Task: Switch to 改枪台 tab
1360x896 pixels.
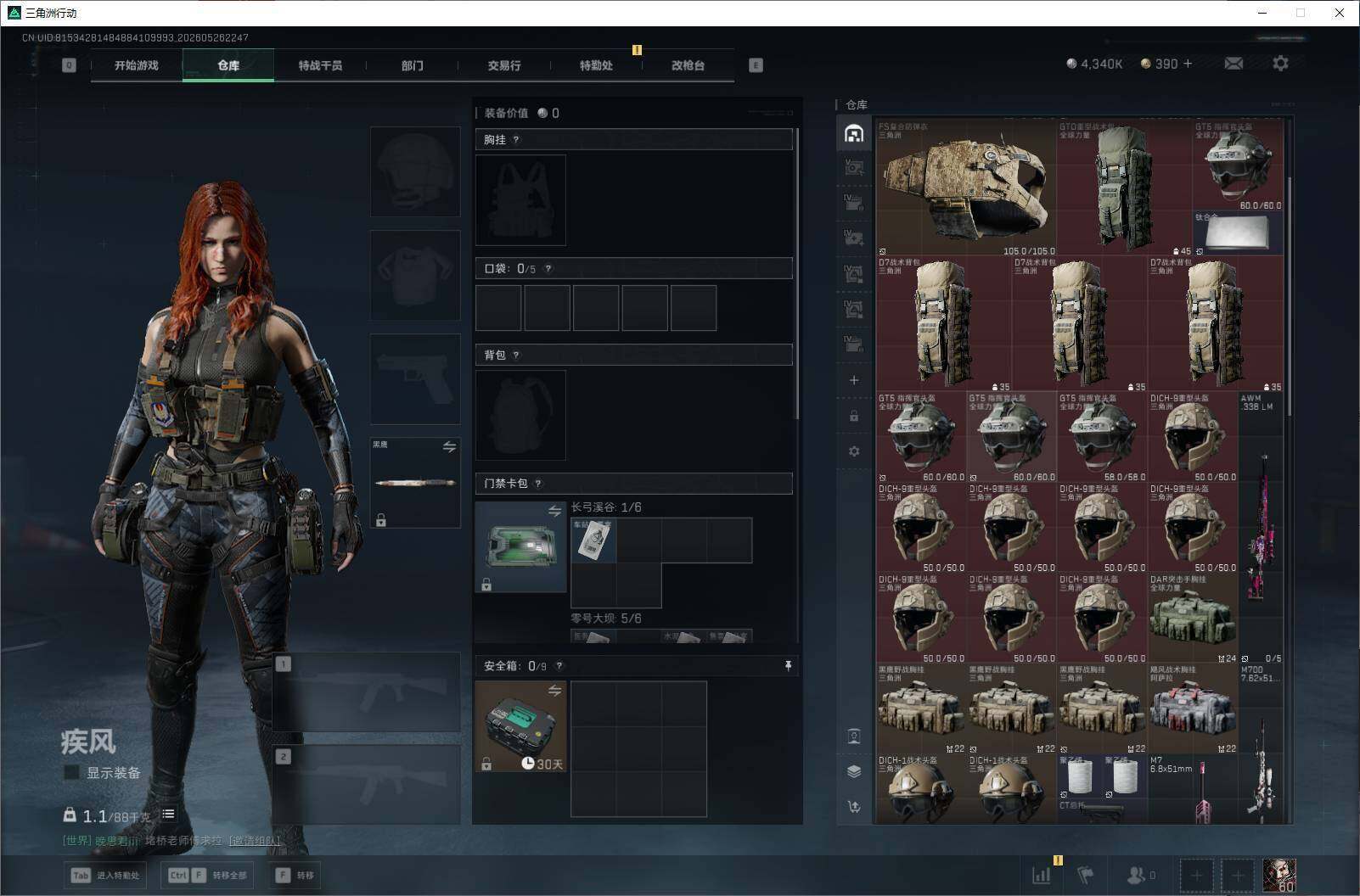Action: click(688, 65)
